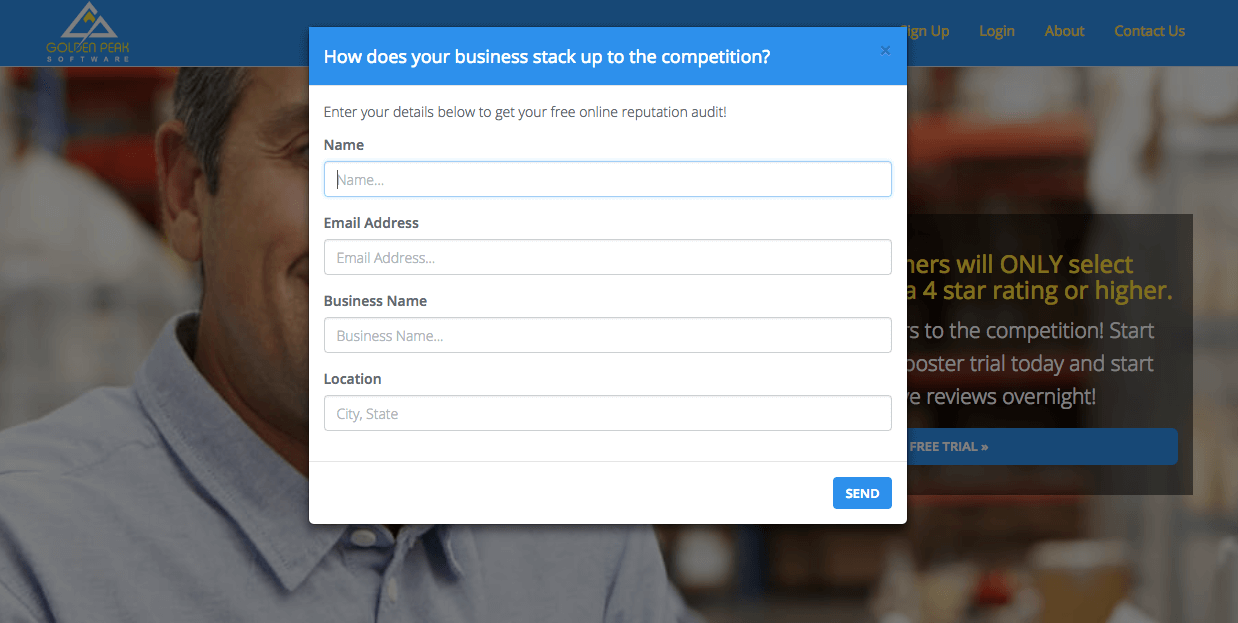Click the Golden Peak Software logo
Viewport: 1238px width, 623px height.
coord(88,32)
